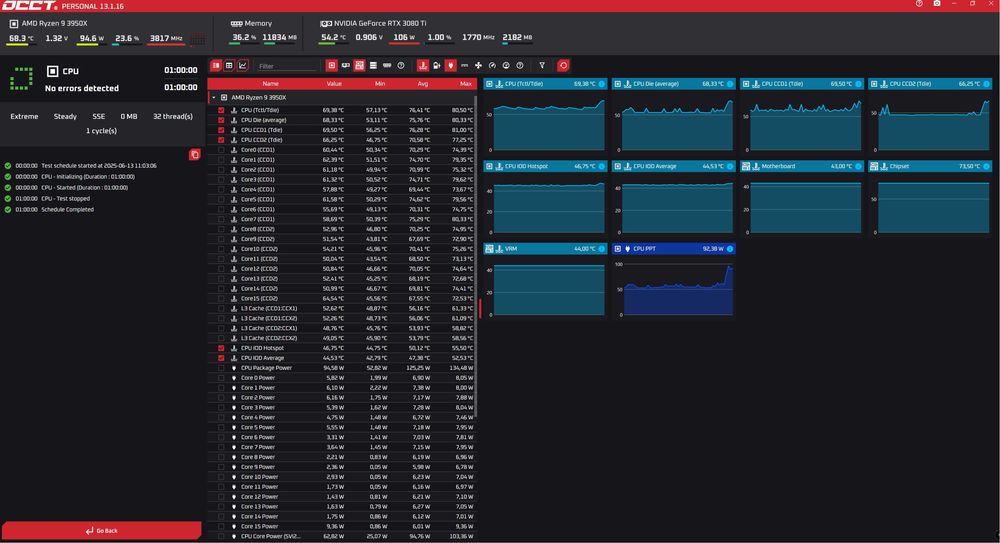Viewport: 1000px width, 543px height.
Task: Click the Schedule Completed log entry
Action: click(x=68, y=209)
